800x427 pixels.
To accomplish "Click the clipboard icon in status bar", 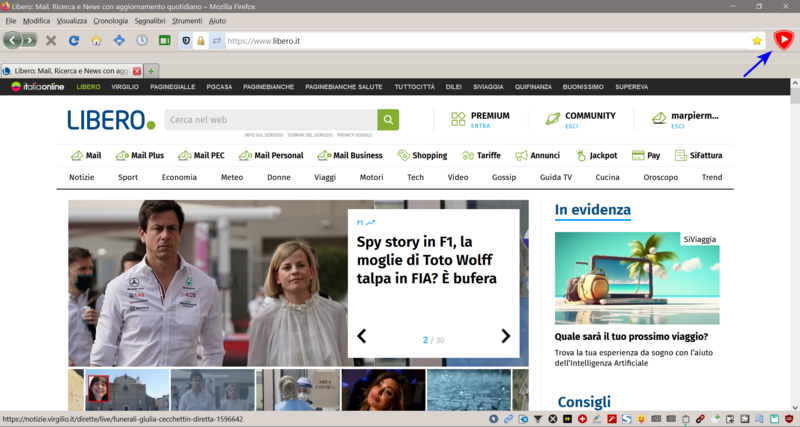I will (685, 419).
